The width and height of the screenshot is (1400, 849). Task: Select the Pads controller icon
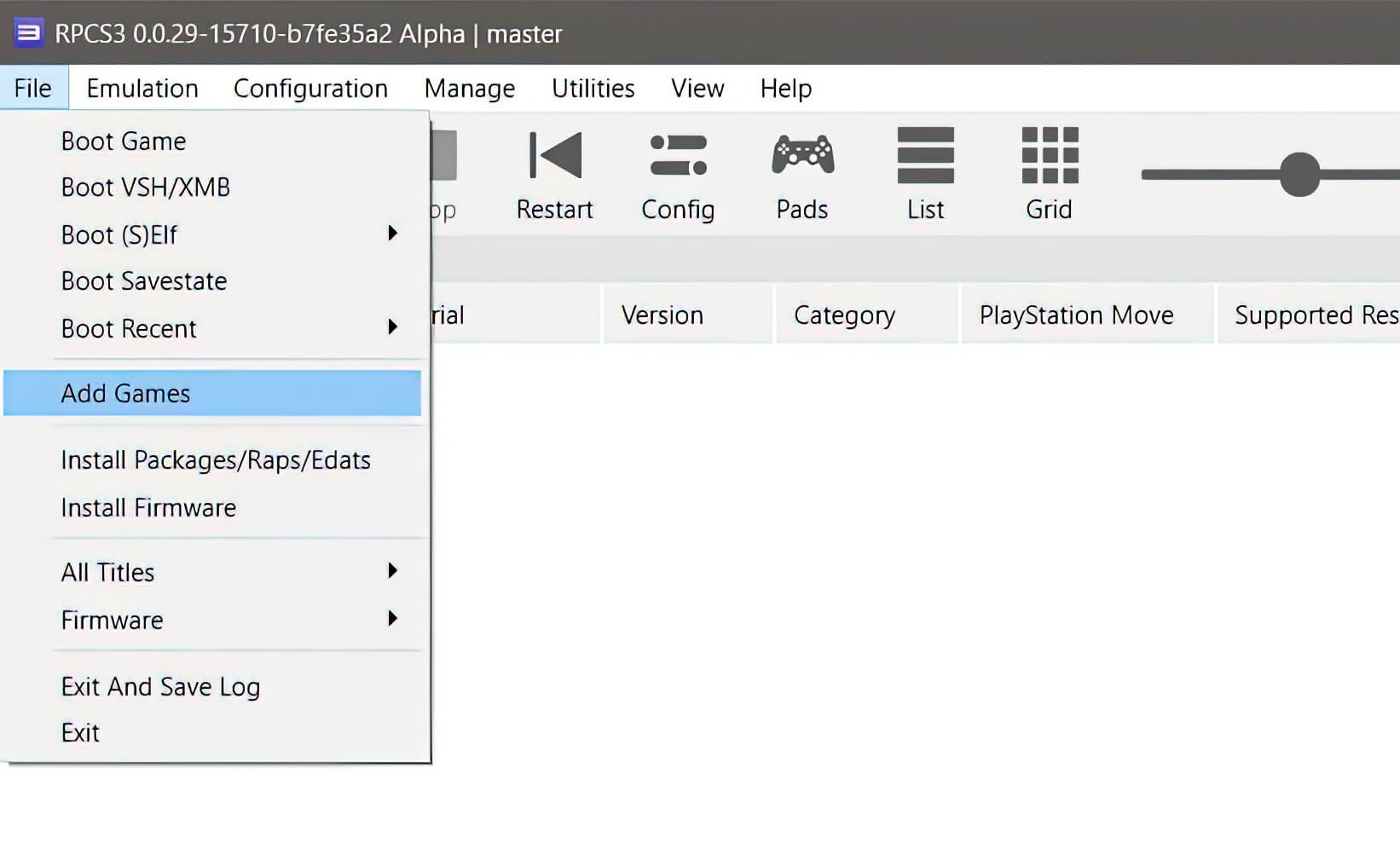(801, 170)
